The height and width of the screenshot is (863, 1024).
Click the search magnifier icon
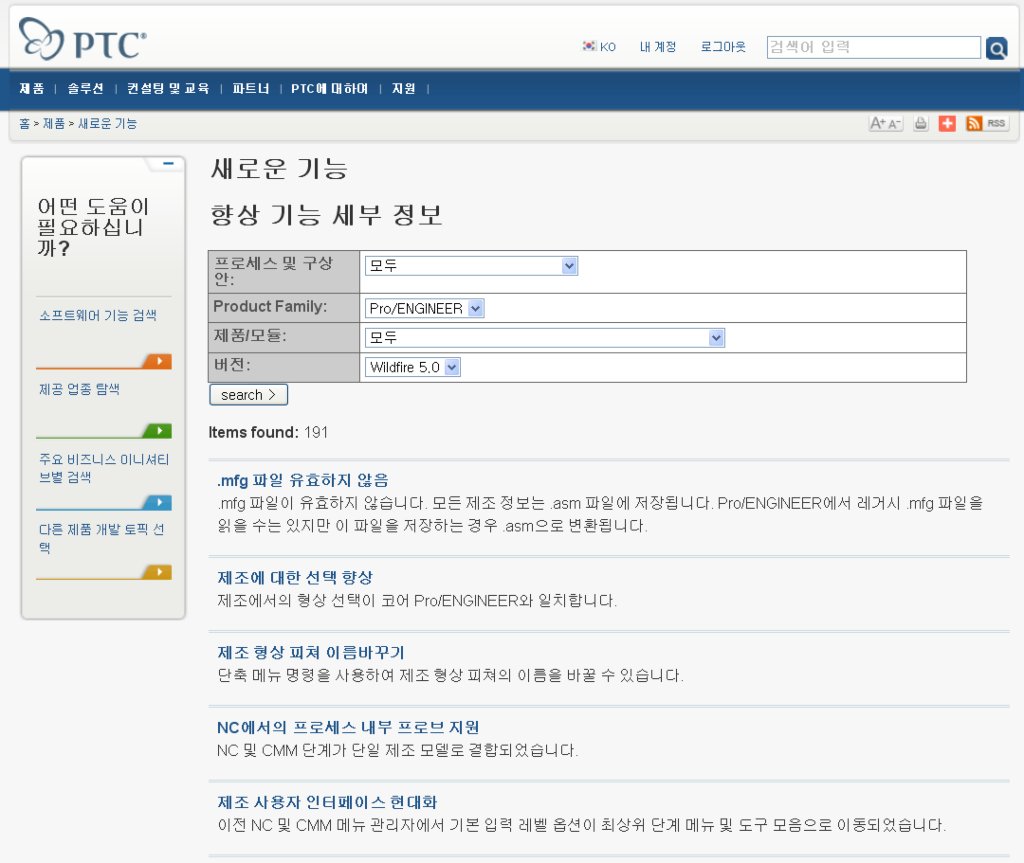(997, 48)
